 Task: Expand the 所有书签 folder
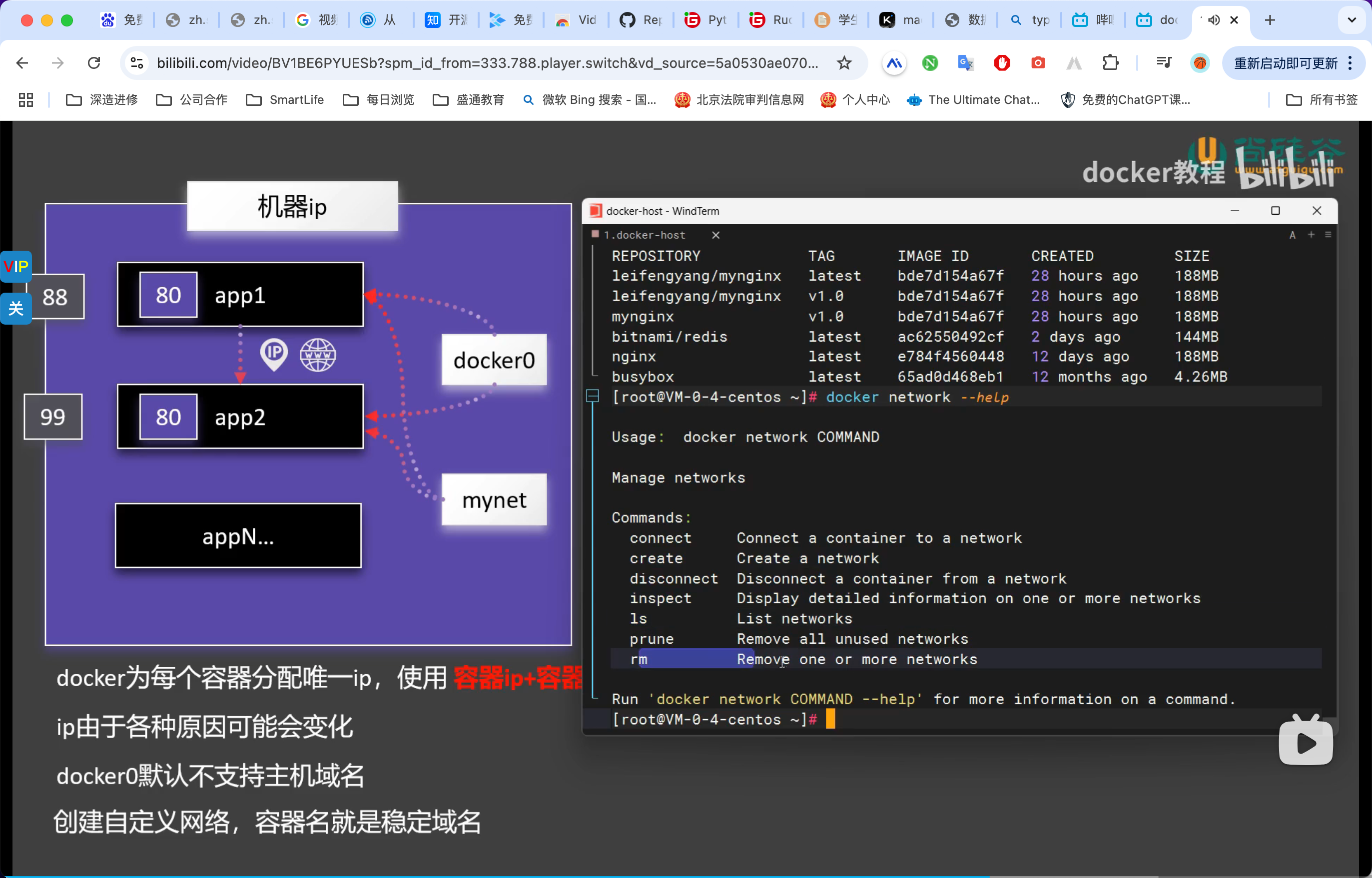point(1323,100)
